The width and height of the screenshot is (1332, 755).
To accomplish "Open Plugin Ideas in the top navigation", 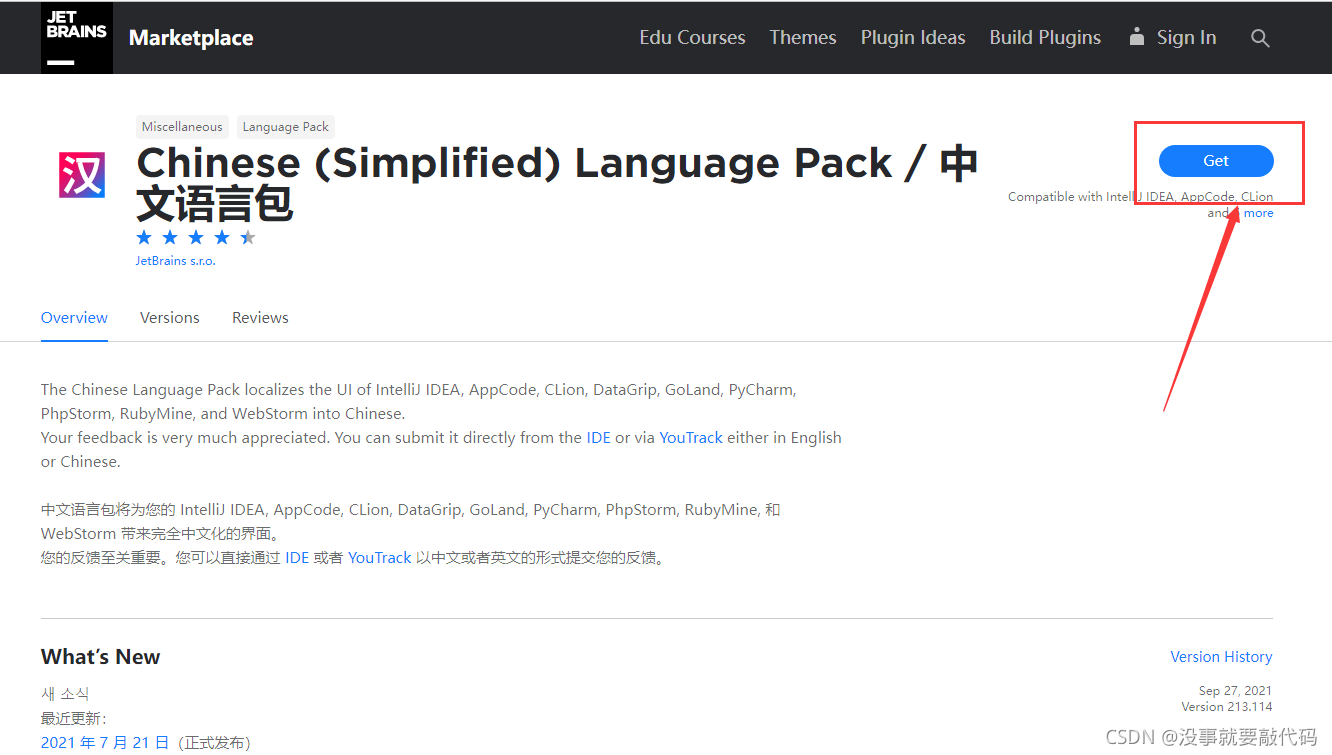I will 913,38.
